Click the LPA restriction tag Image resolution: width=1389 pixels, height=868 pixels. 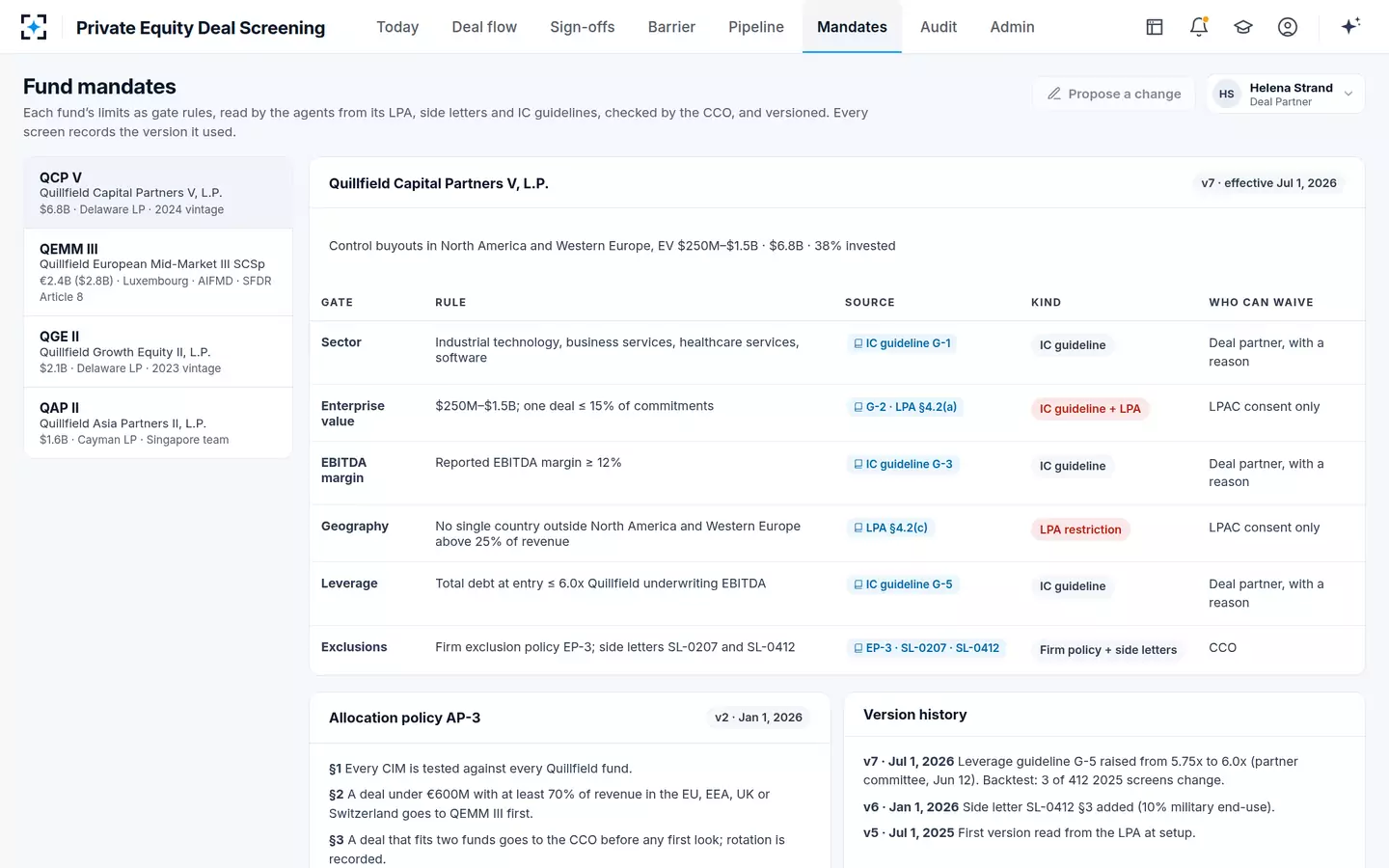point(1080,529)
